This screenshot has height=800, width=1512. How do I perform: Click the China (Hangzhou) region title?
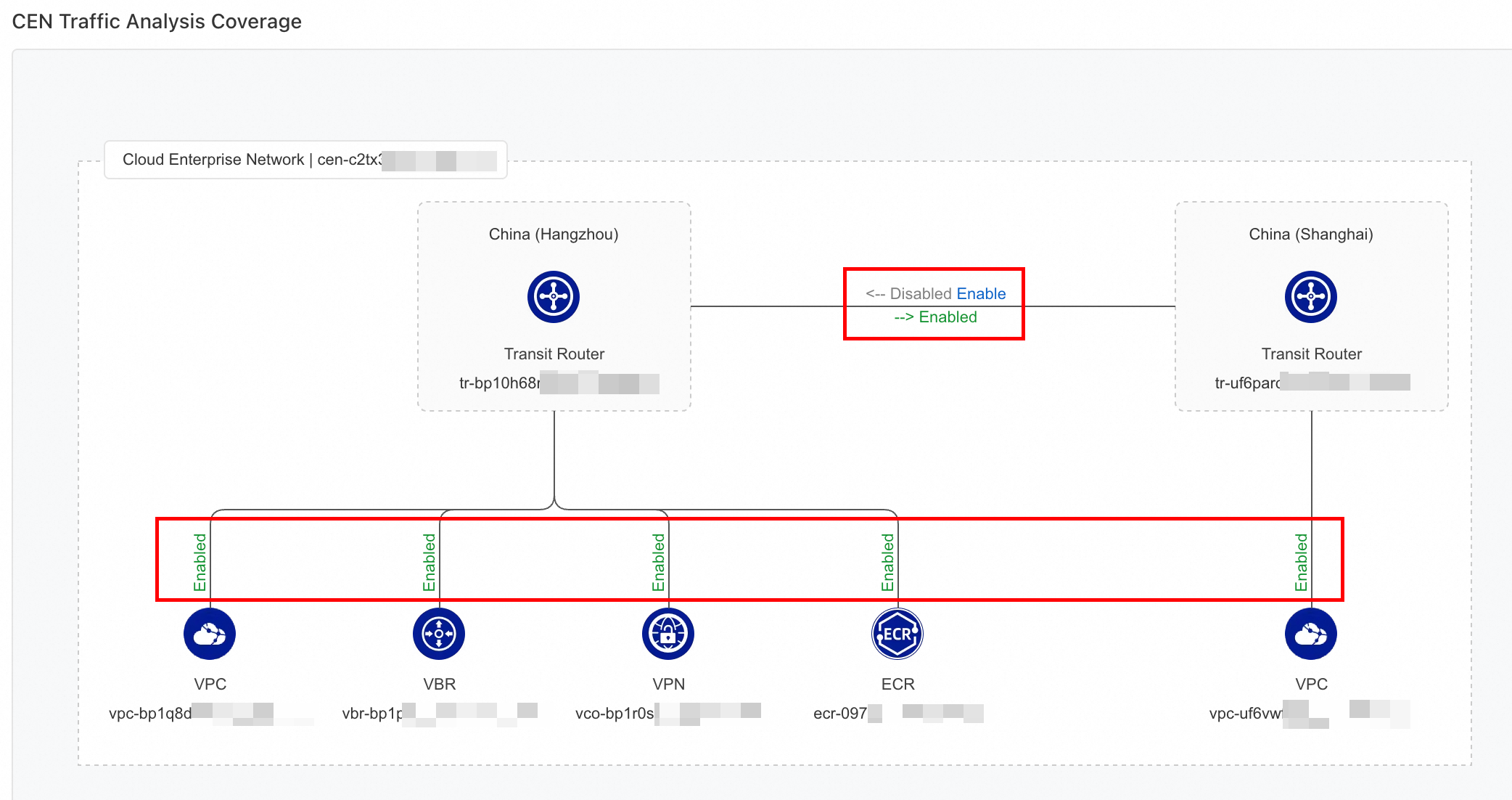[553, 234]
